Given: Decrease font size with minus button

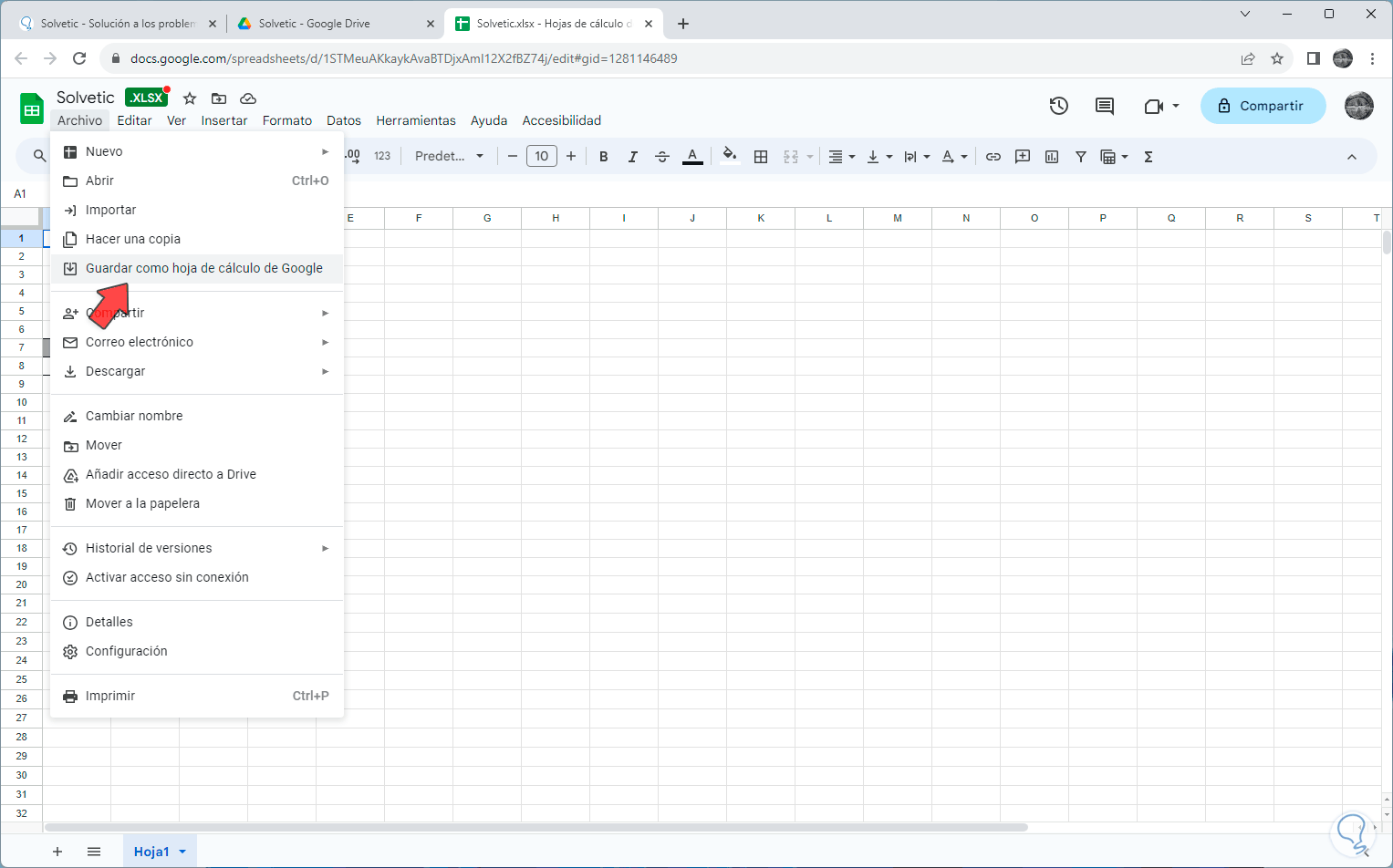Looking at the screenshot, I should [513, 157].
